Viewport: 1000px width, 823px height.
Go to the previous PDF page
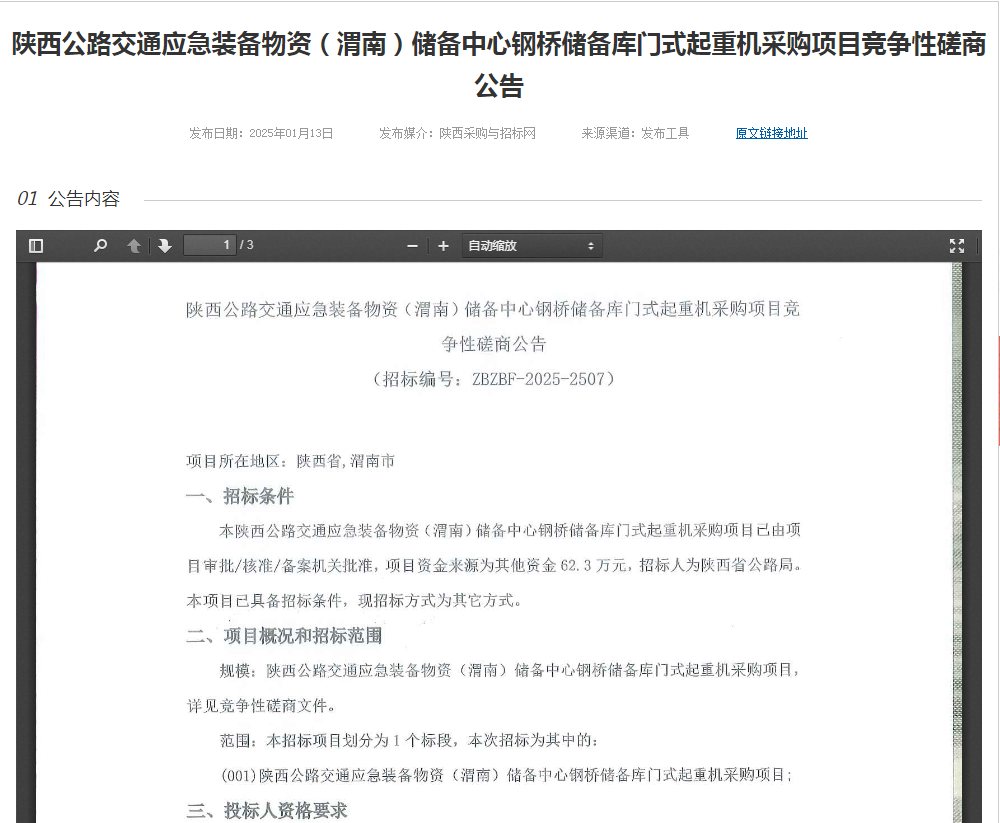134,246
